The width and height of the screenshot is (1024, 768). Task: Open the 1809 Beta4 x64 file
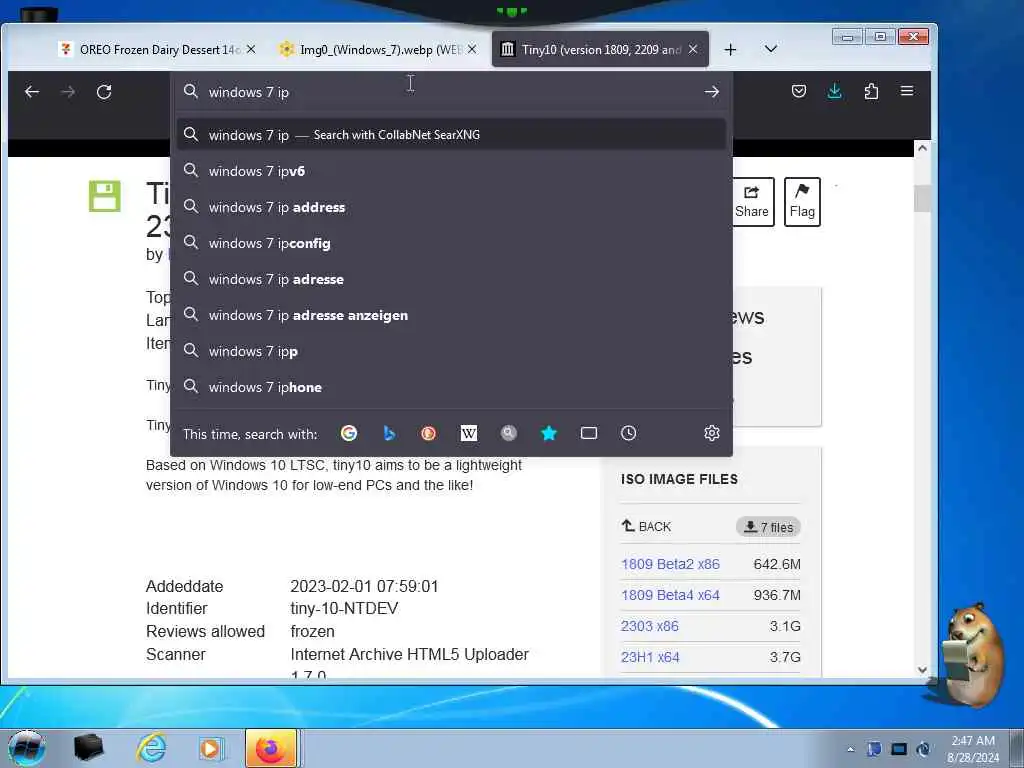pos(670,595)
